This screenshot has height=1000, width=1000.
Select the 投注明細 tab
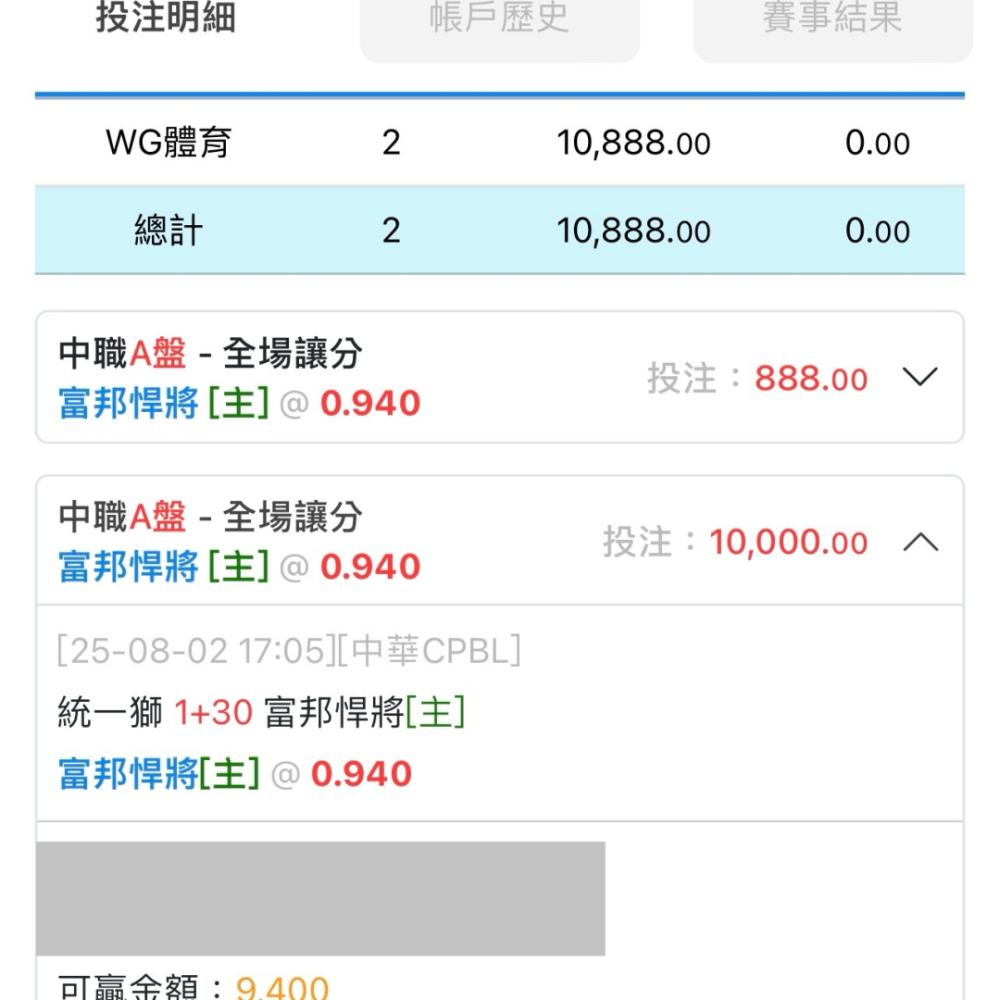[x=166, y=18]
